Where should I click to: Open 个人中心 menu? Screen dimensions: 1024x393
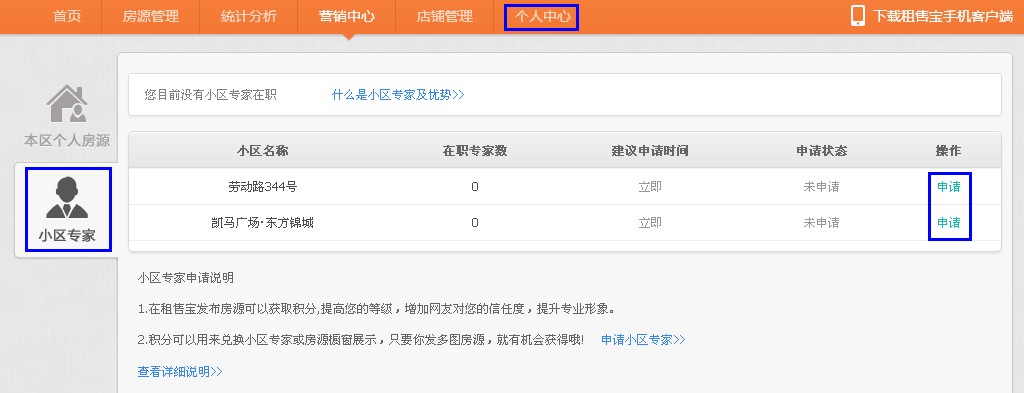click(542, 16)
